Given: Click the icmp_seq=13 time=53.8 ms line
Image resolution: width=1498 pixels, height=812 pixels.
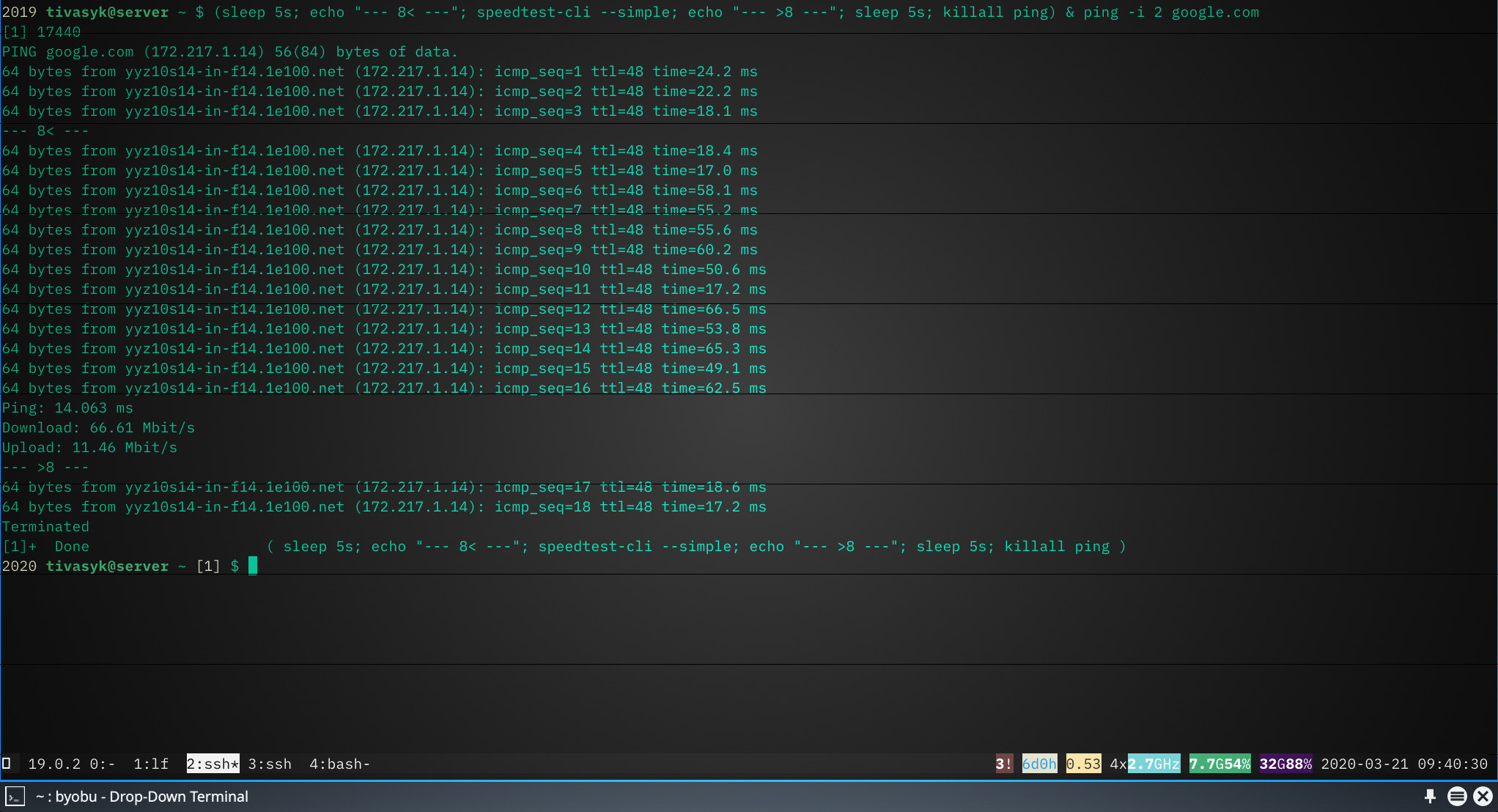Looking at the screenshot, I should (384, 328).
